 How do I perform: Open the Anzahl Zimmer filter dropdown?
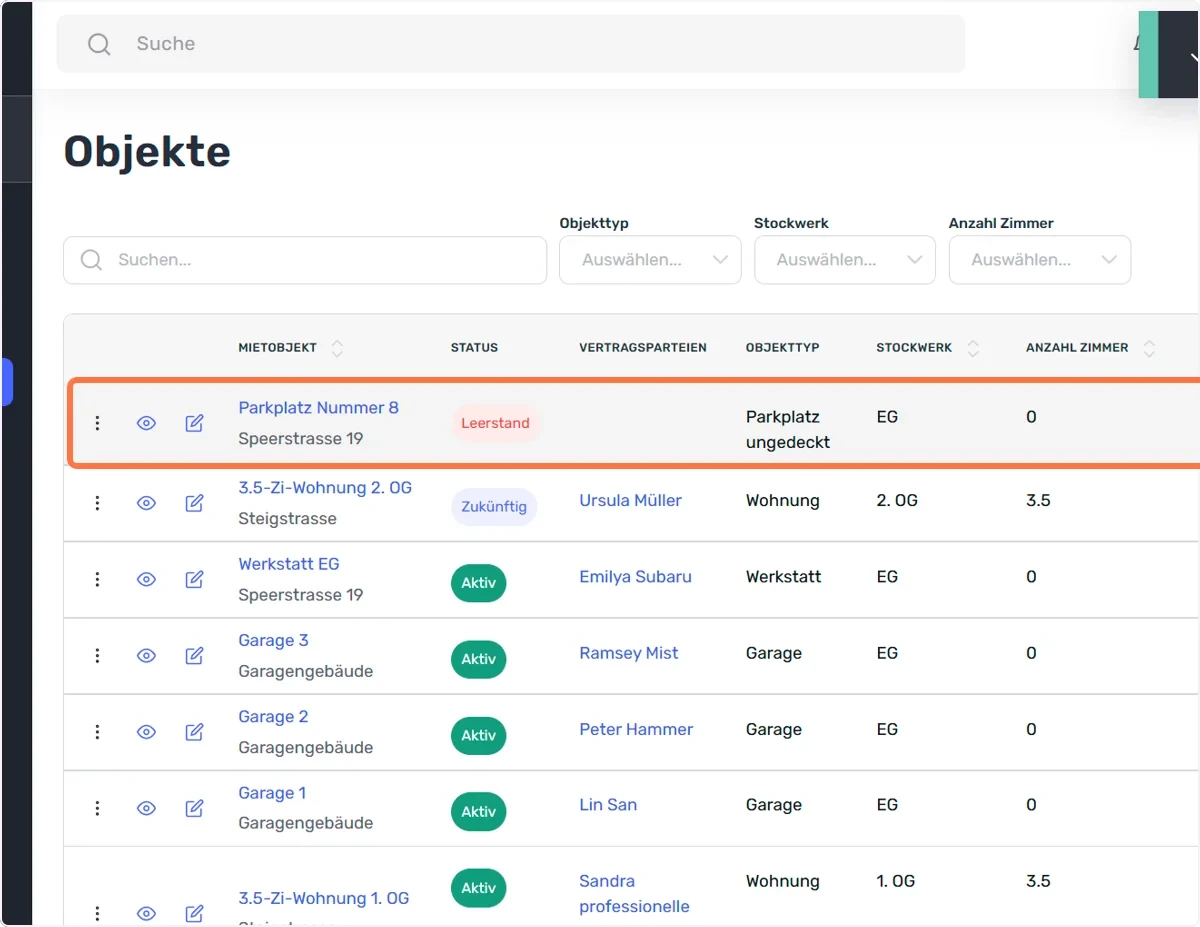[x=1040, y=260]
